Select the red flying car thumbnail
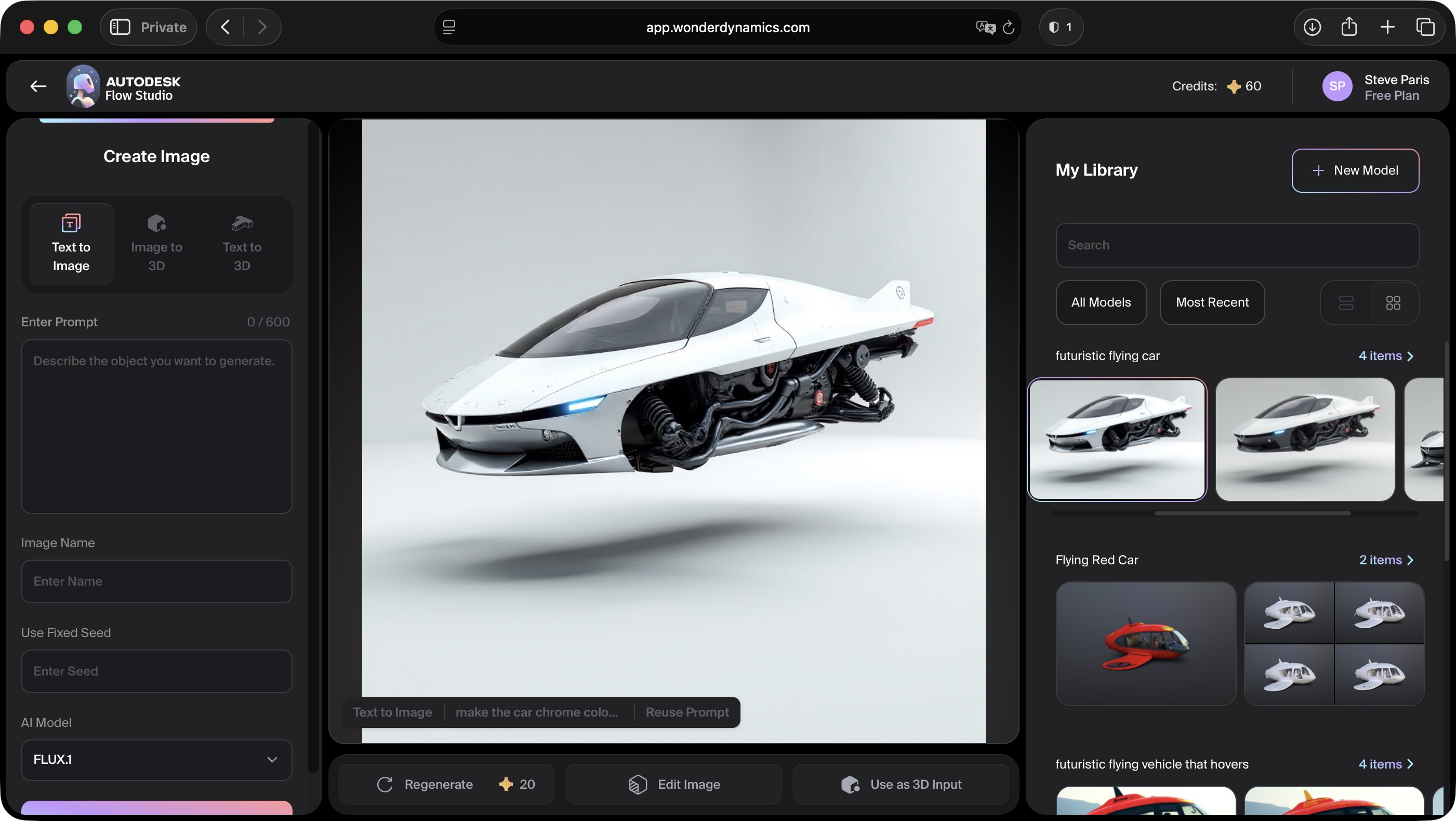The image size is (1456, 821). pyautogui.click(x=1146, y=644)
